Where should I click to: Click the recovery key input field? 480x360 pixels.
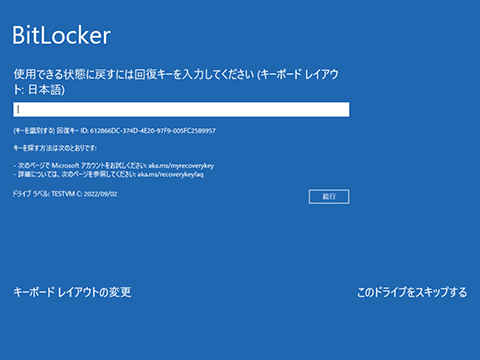point(181,109)
